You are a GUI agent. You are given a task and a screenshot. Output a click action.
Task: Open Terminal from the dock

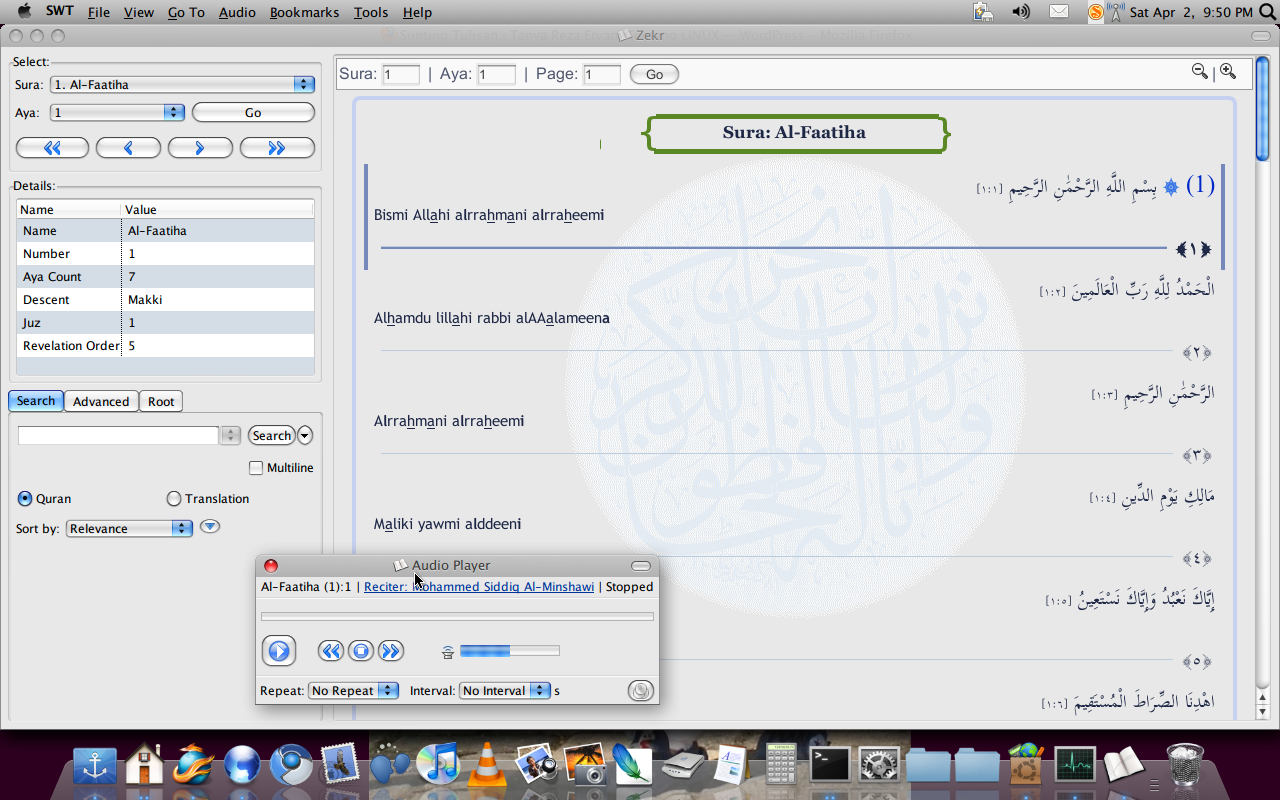point(830,765)
